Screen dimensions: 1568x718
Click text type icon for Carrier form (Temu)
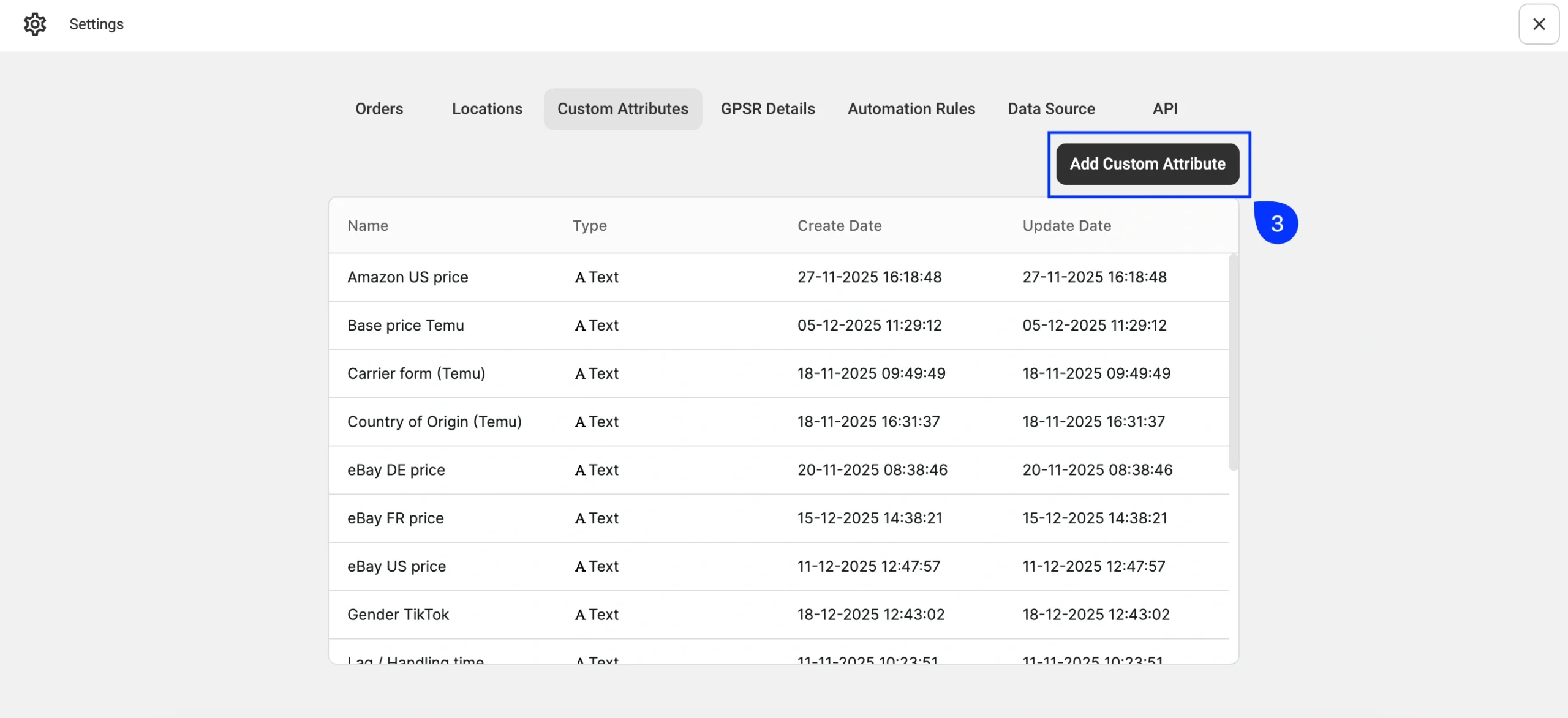pos(580,374)
